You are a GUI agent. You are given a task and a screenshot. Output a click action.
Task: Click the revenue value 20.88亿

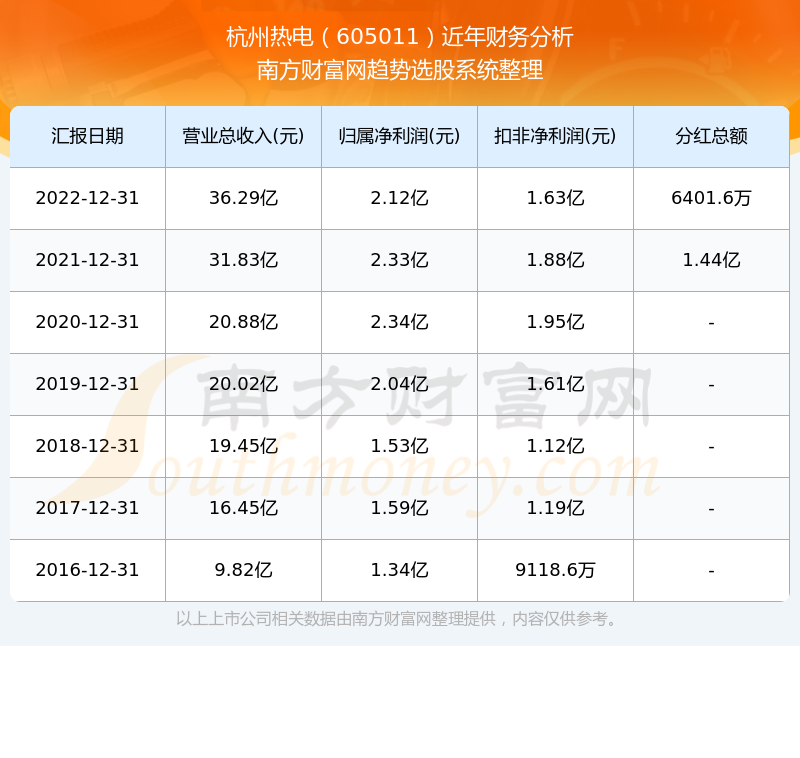click(243, 322)
